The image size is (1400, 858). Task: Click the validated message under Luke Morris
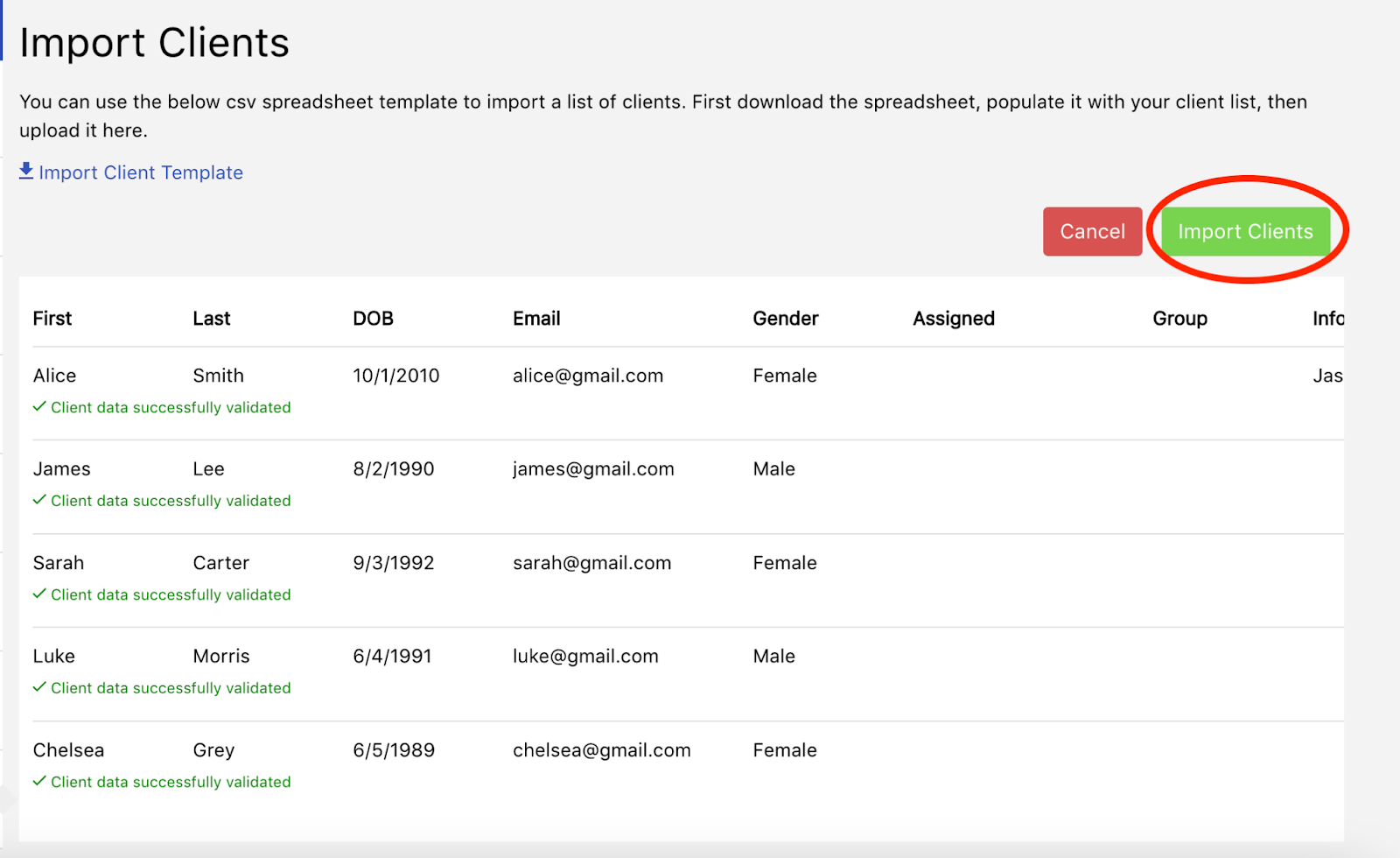[x=171, y=688]
